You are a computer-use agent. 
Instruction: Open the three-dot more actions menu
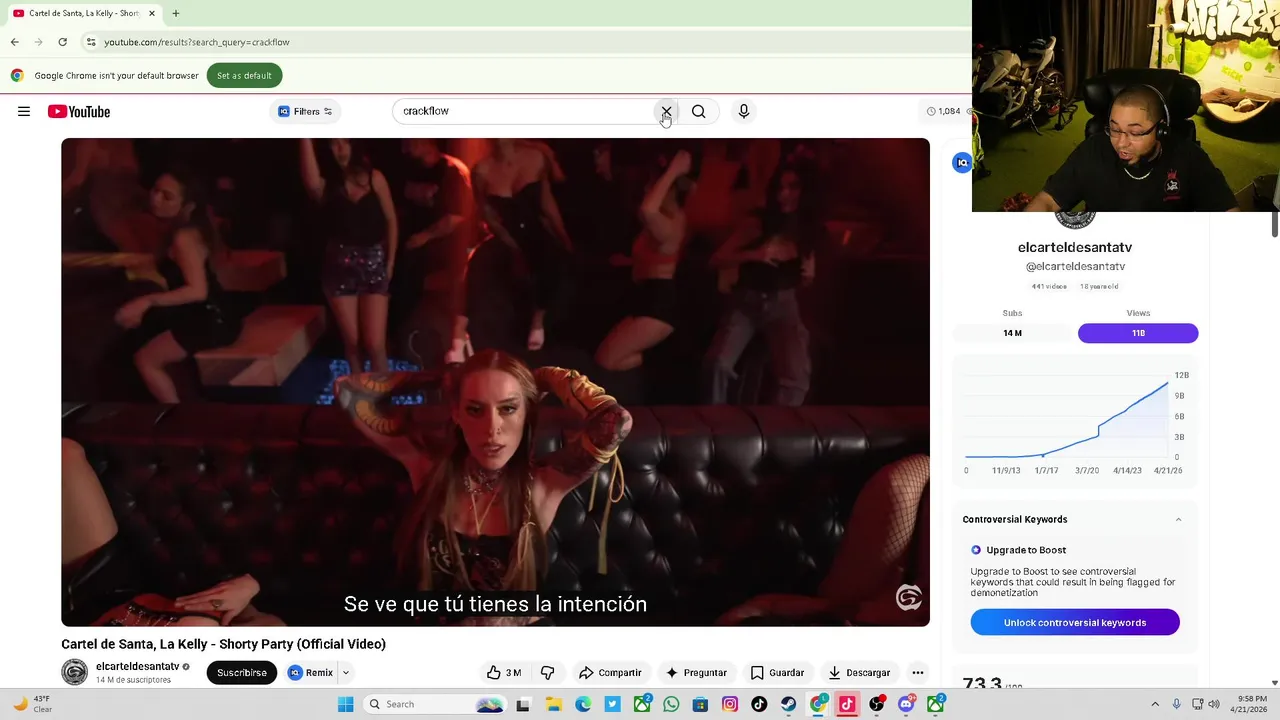point(917,673)
